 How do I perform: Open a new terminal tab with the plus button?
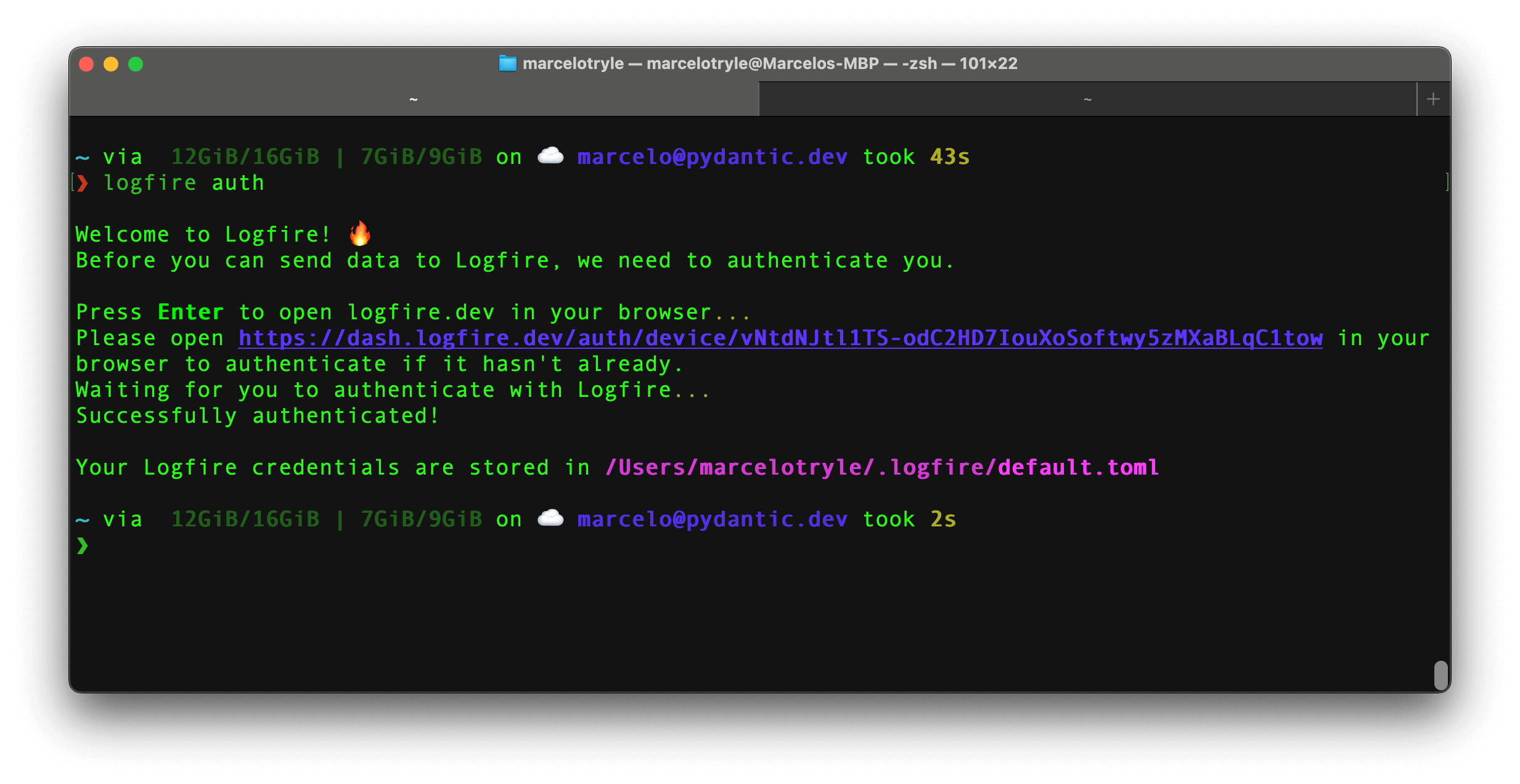(1432, 99)
